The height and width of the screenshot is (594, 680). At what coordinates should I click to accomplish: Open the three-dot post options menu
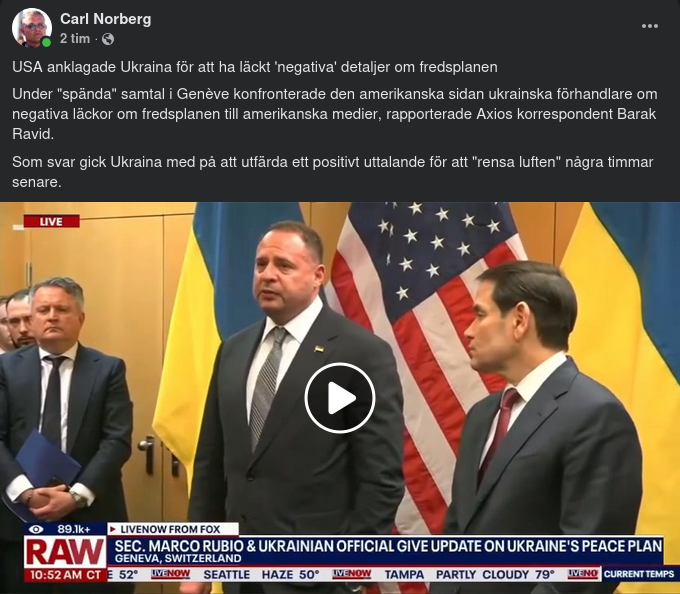click(x=650, y=26)
